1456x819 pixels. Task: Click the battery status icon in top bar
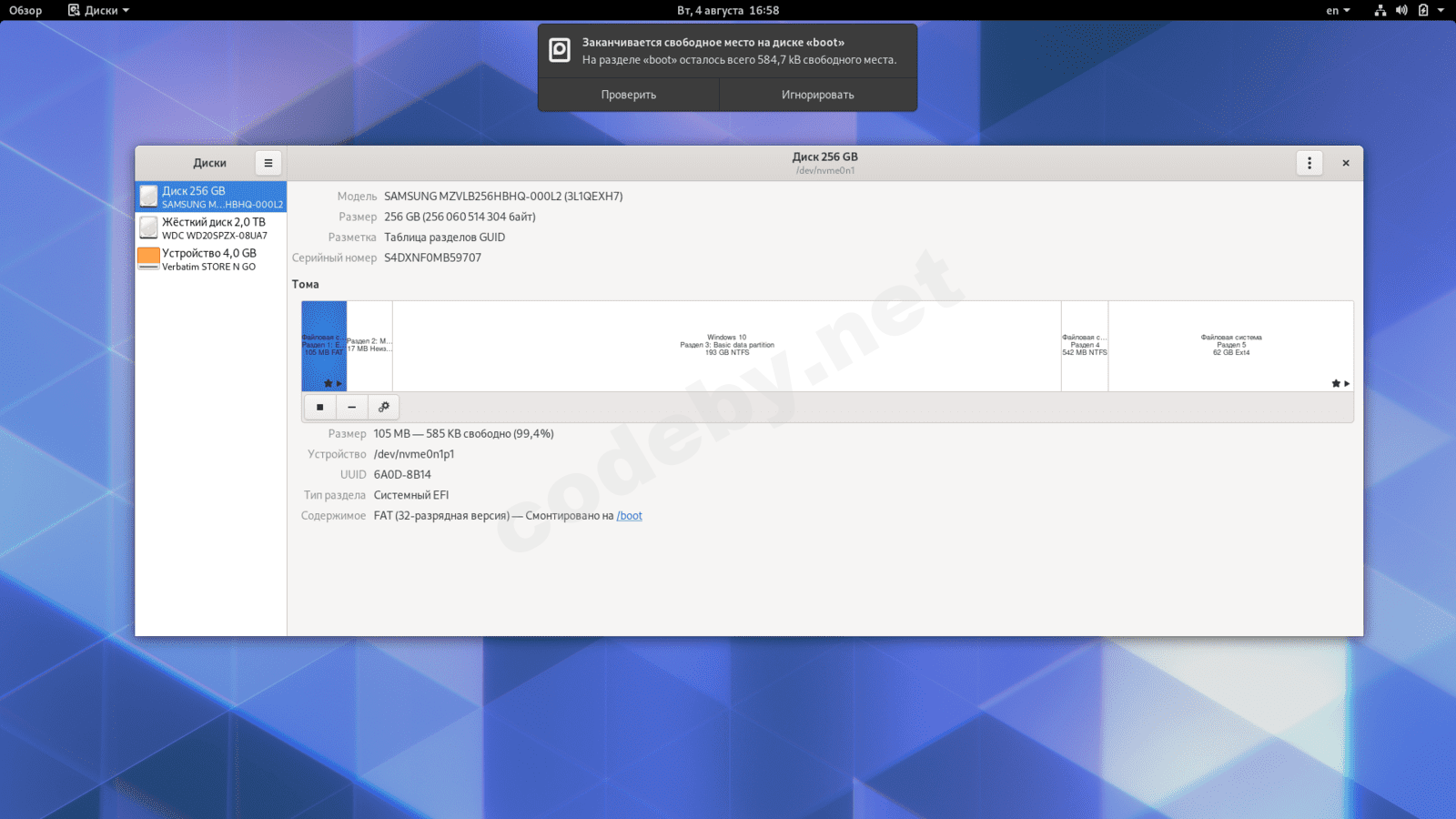click(x=1423, y=10)
